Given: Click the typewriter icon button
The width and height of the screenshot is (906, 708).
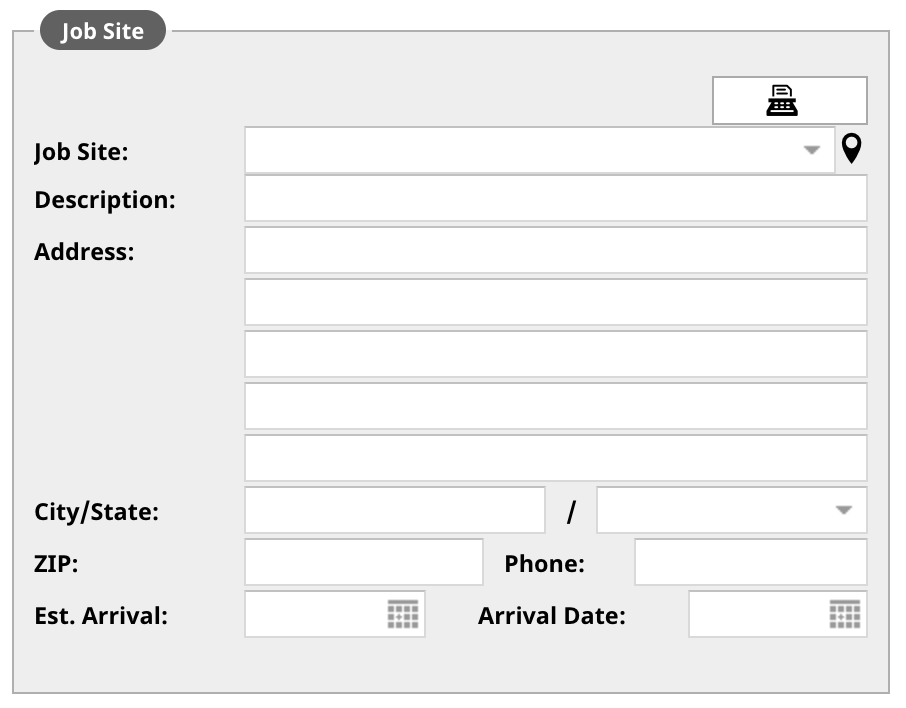Looking at the screenshot, I should tap(789, 101).
